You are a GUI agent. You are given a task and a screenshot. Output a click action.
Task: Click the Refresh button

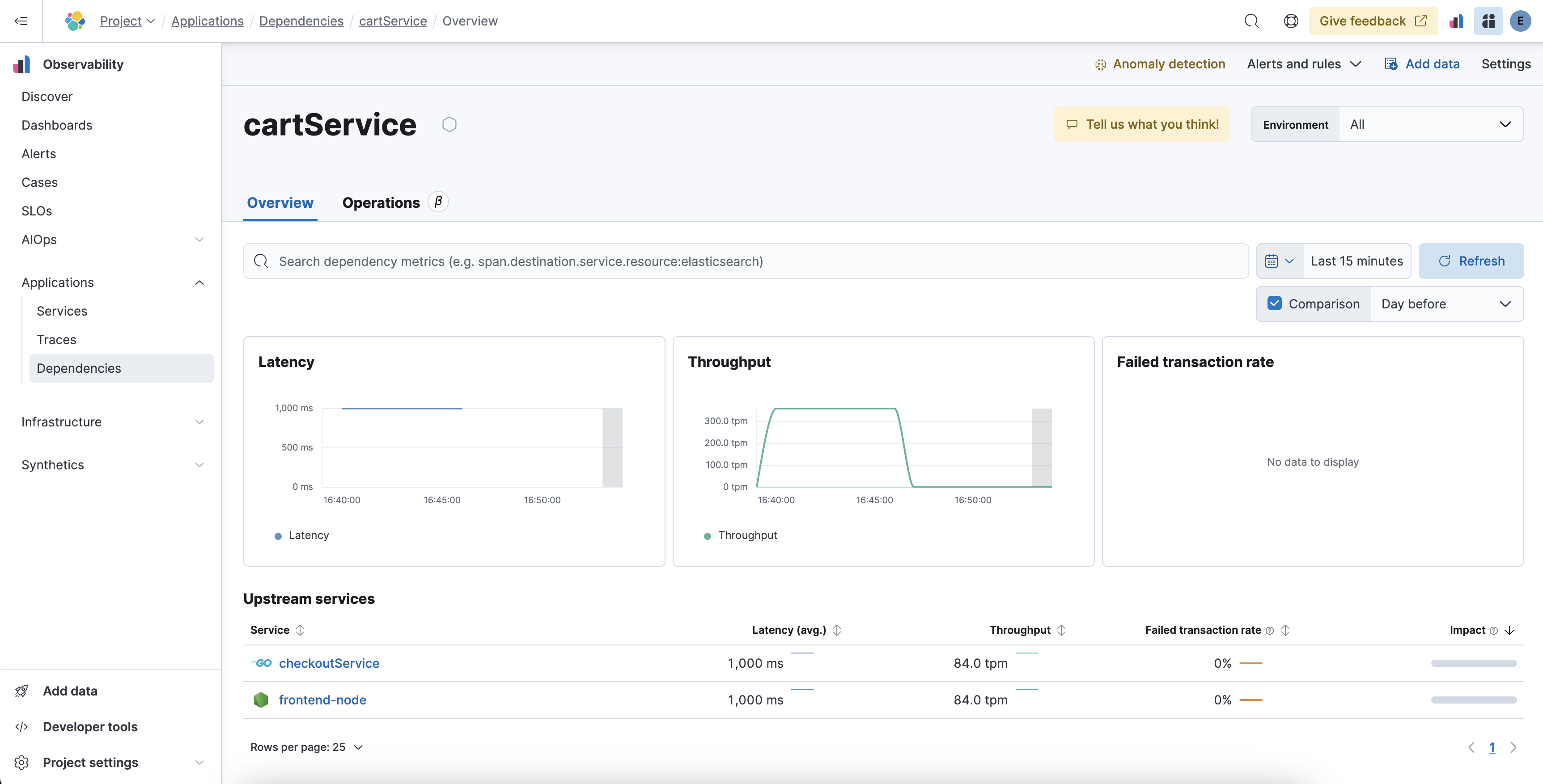[1471, 261]
